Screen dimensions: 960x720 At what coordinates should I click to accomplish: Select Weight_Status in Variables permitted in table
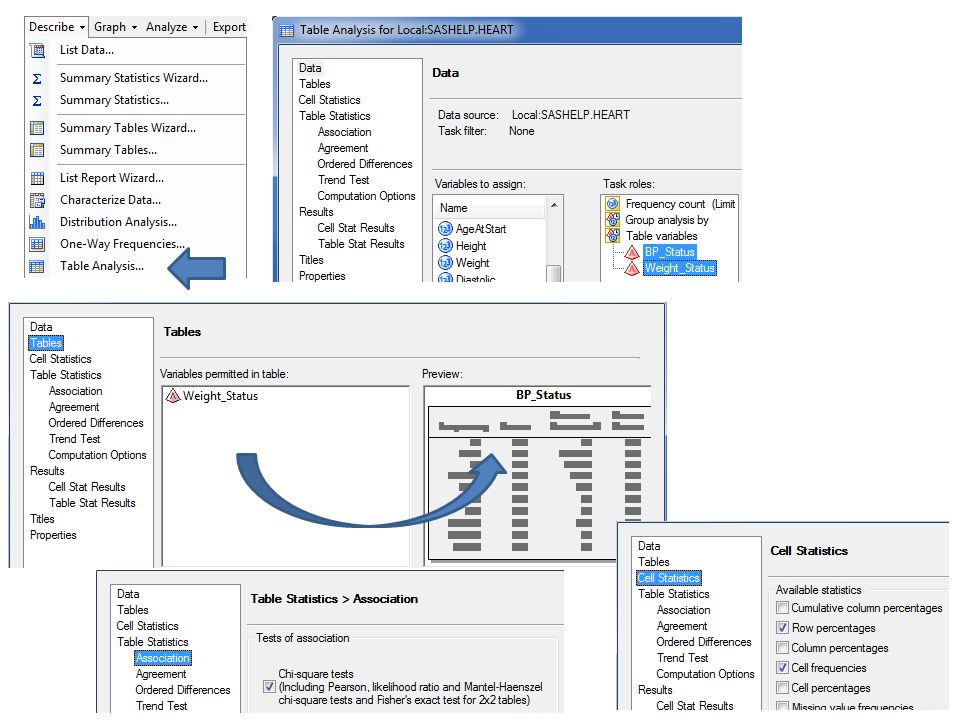[220, 396]
